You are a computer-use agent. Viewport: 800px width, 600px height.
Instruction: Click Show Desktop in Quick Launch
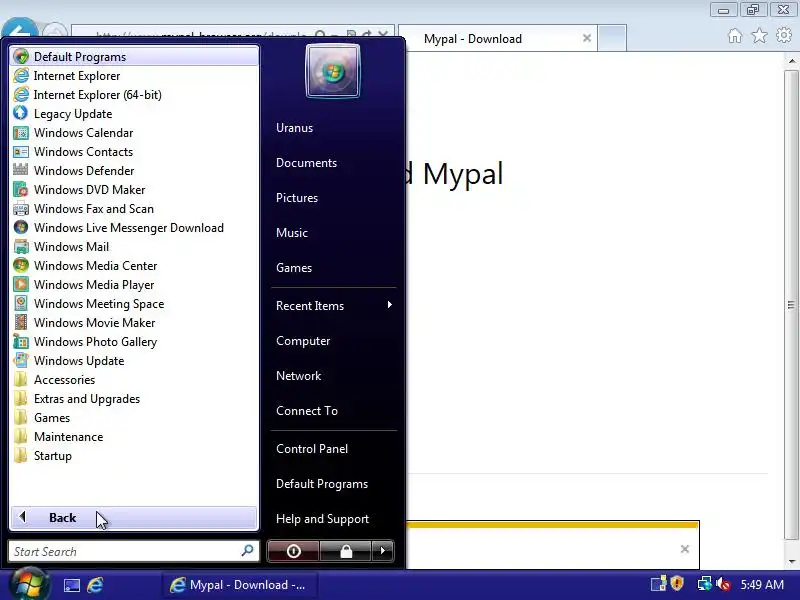pyautogui.click(x=71, y=585)
